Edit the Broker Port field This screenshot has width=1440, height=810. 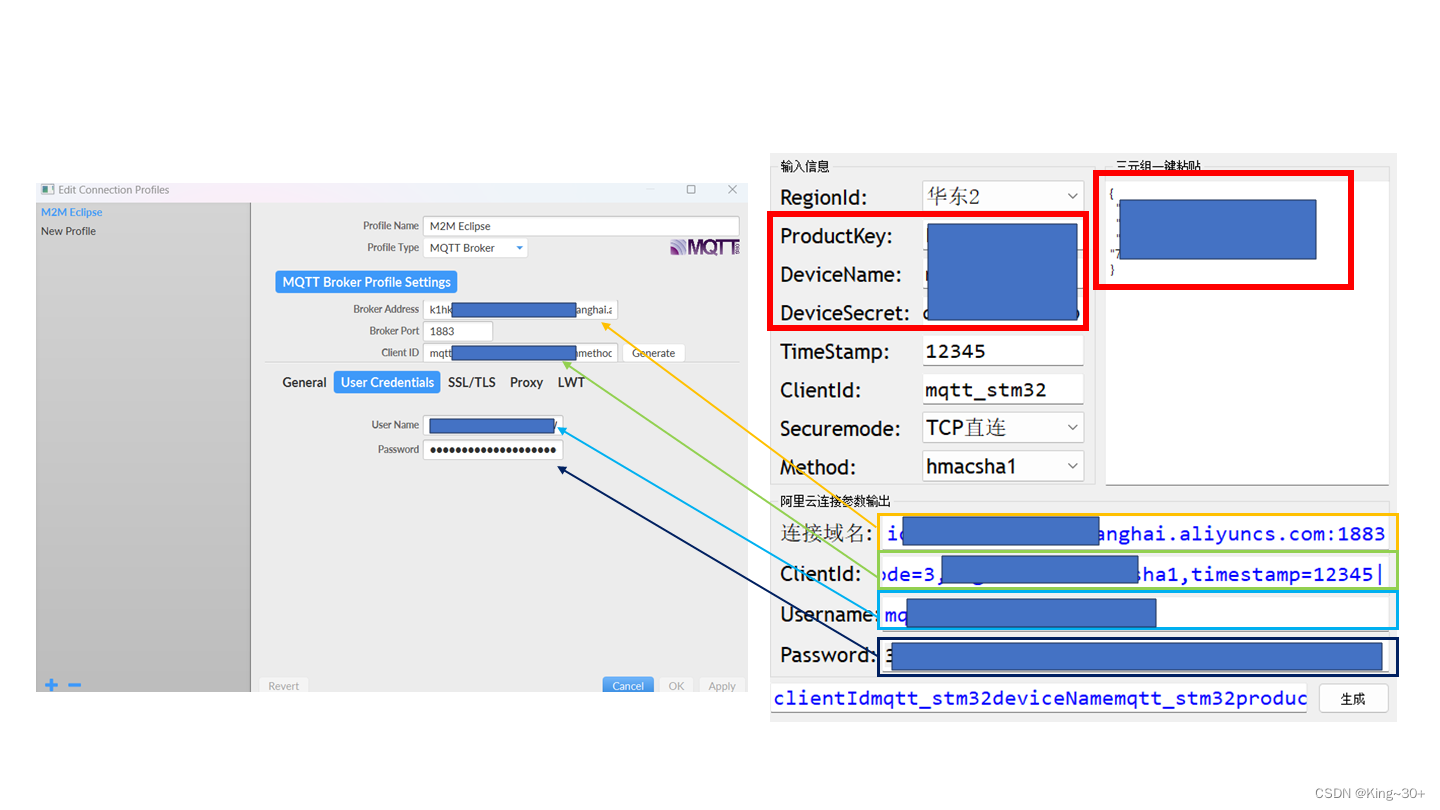pos(458,331)
